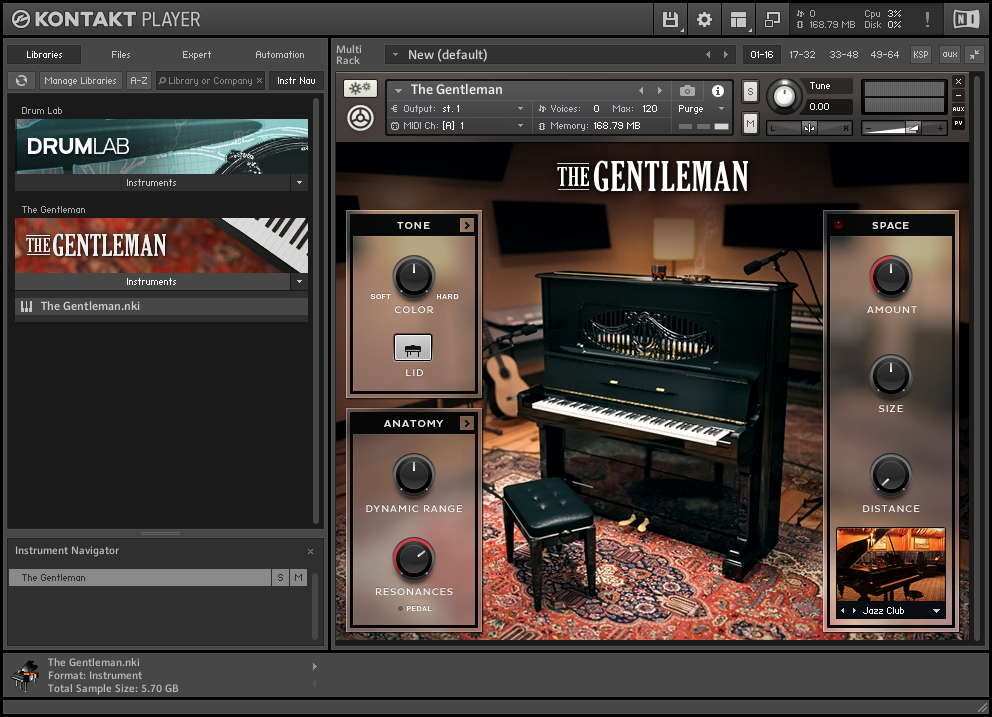Mute The Gentleman in Instrument Navigator
992x717 pixels.
click(x=299, y=577)
